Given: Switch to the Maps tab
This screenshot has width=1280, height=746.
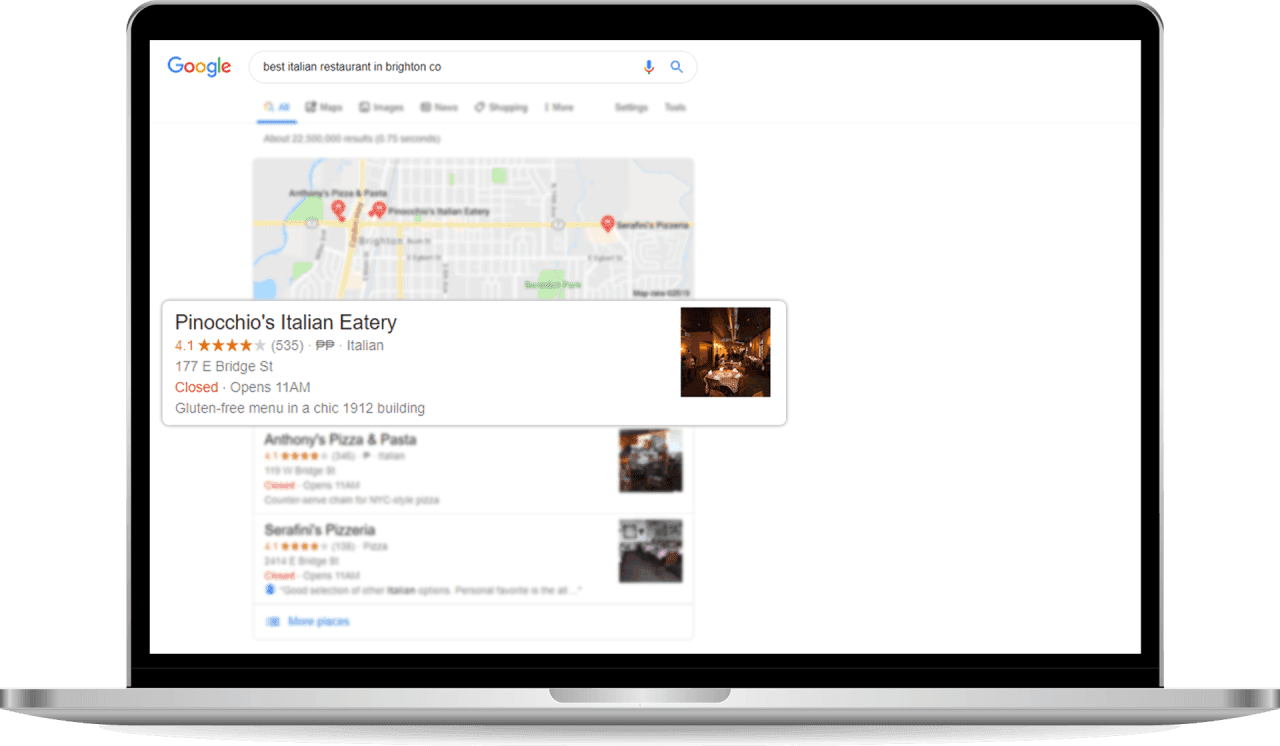Looking at the screenshot, I should [x=324, y=107].
